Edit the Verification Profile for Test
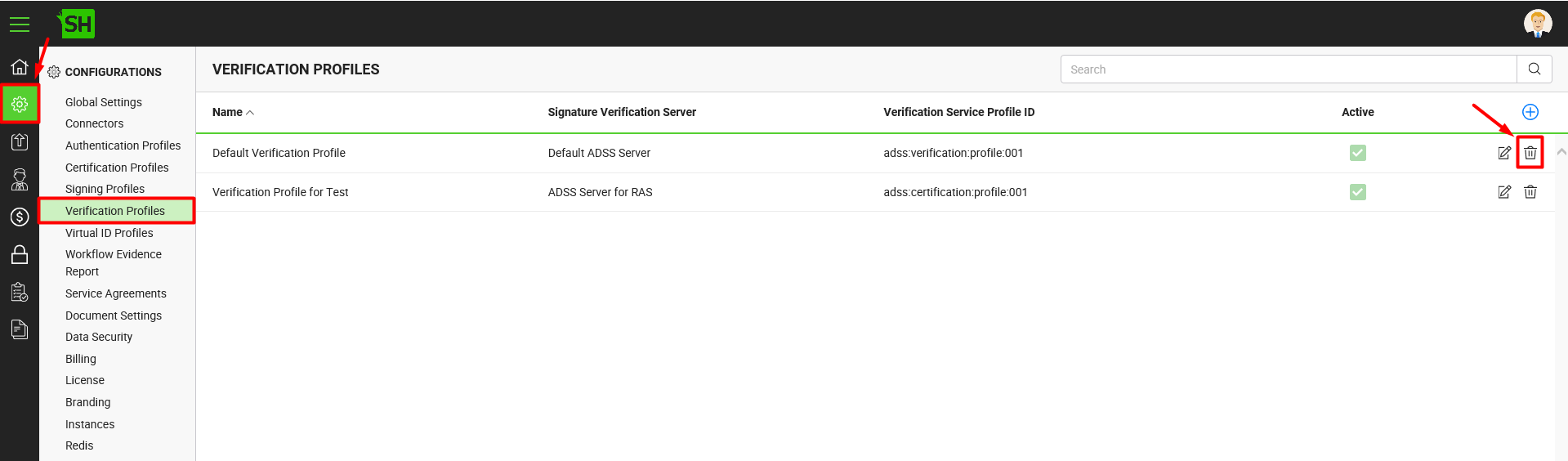Image resolution: width=1568 pixels, height=461 pixels. (x=1504, y=192)
